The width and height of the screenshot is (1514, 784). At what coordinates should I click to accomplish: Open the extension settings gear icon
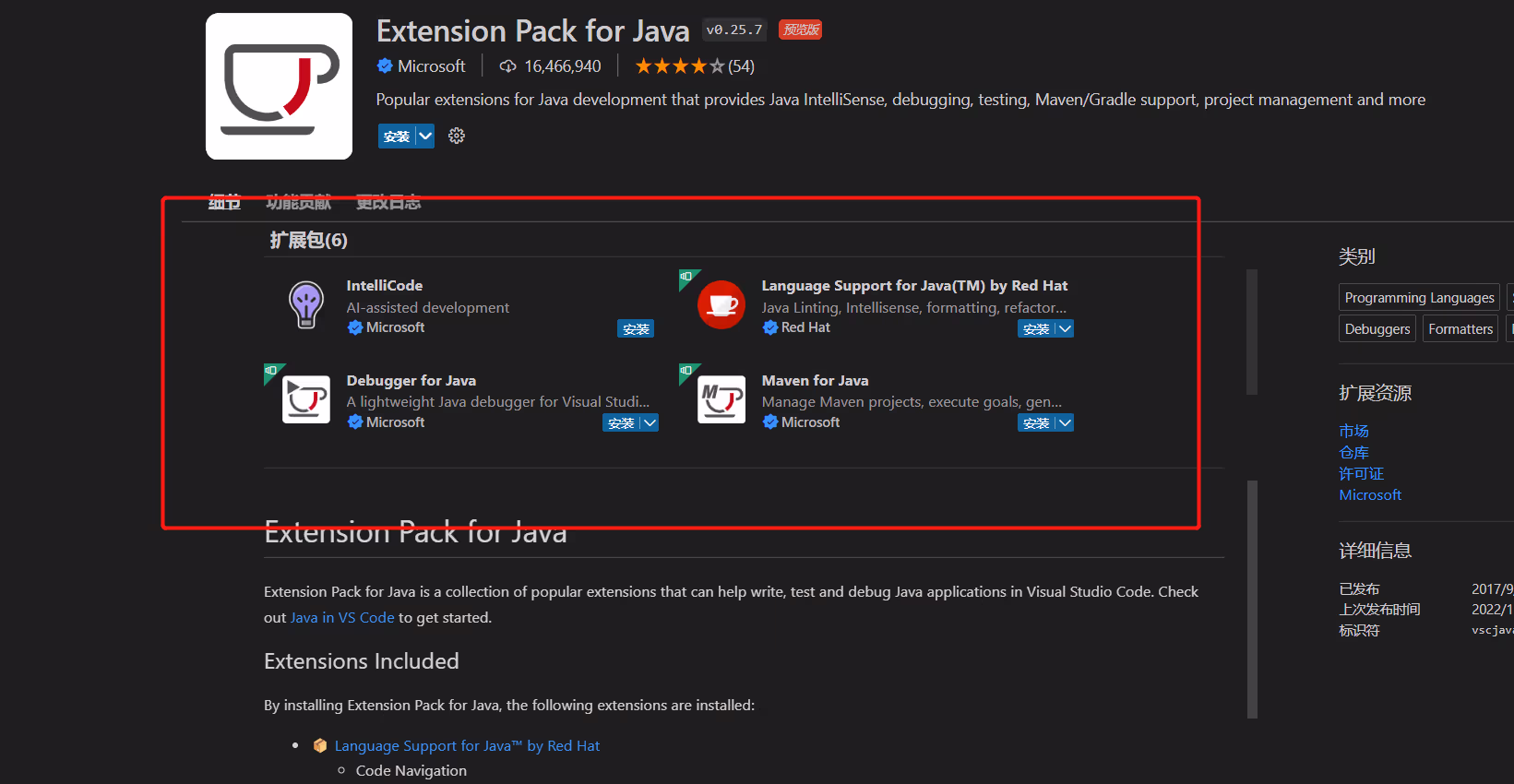pyautogui.click(x=457, y=136)
